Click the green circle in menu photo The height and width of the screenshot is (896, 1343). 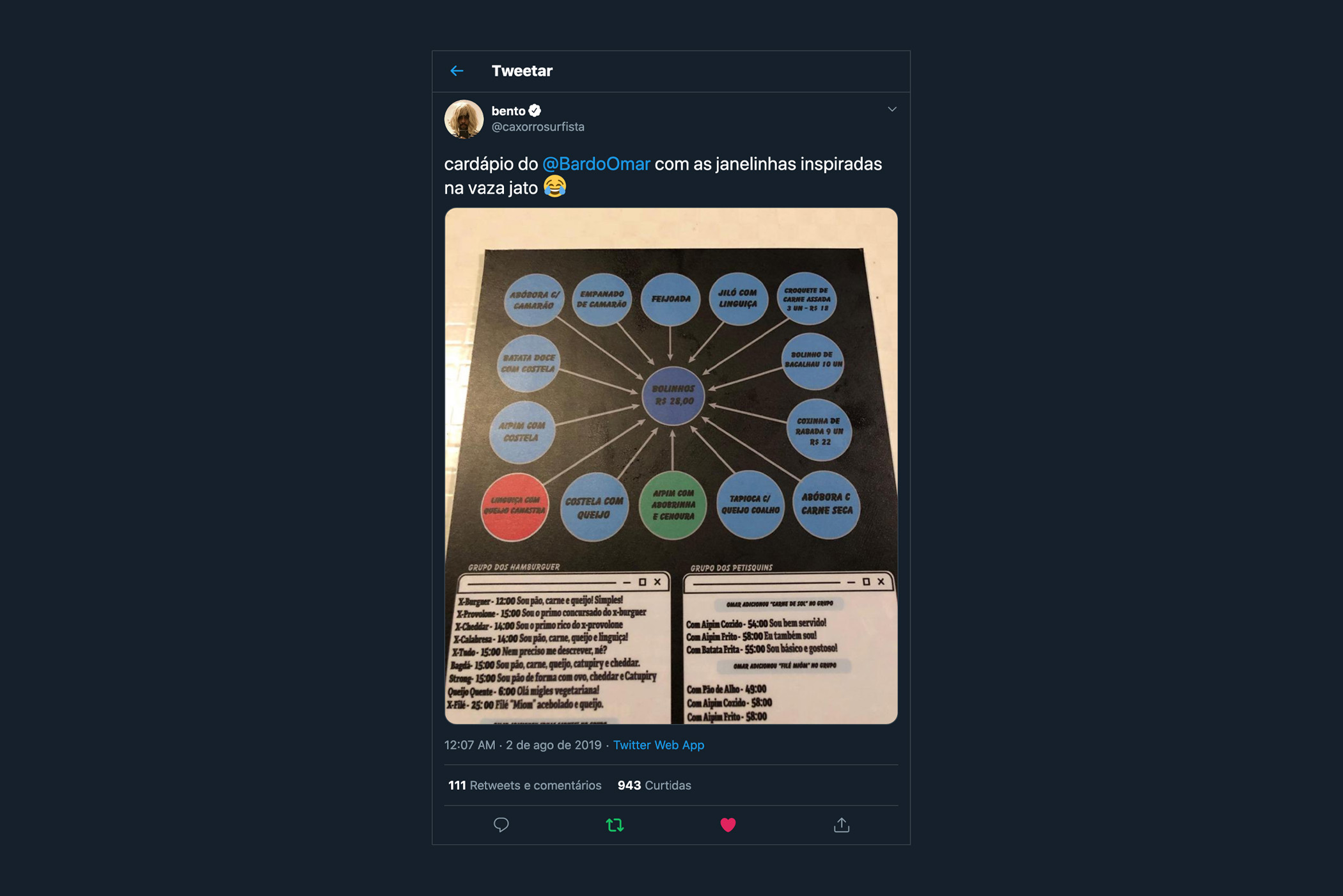tap(673, 506)
